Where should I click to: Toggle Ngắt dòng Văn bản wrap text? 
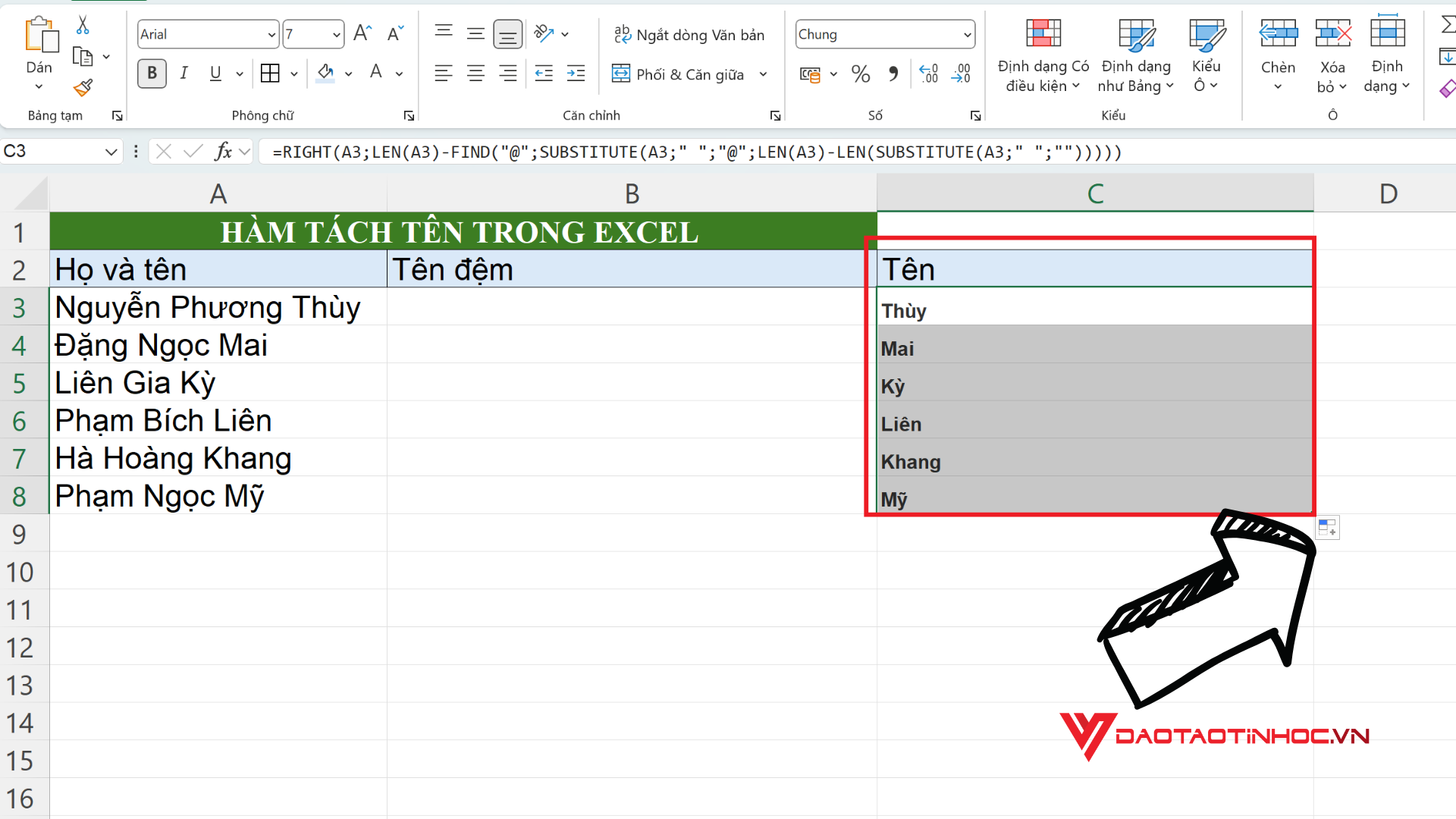tap(689, 35)
